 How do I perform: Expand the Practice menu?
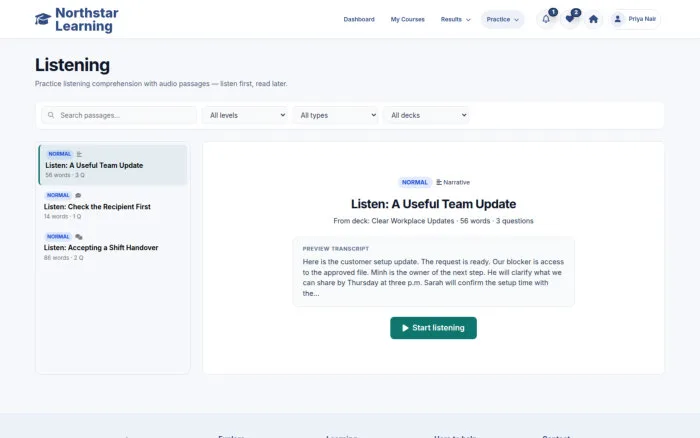click(x=502, y=19)
